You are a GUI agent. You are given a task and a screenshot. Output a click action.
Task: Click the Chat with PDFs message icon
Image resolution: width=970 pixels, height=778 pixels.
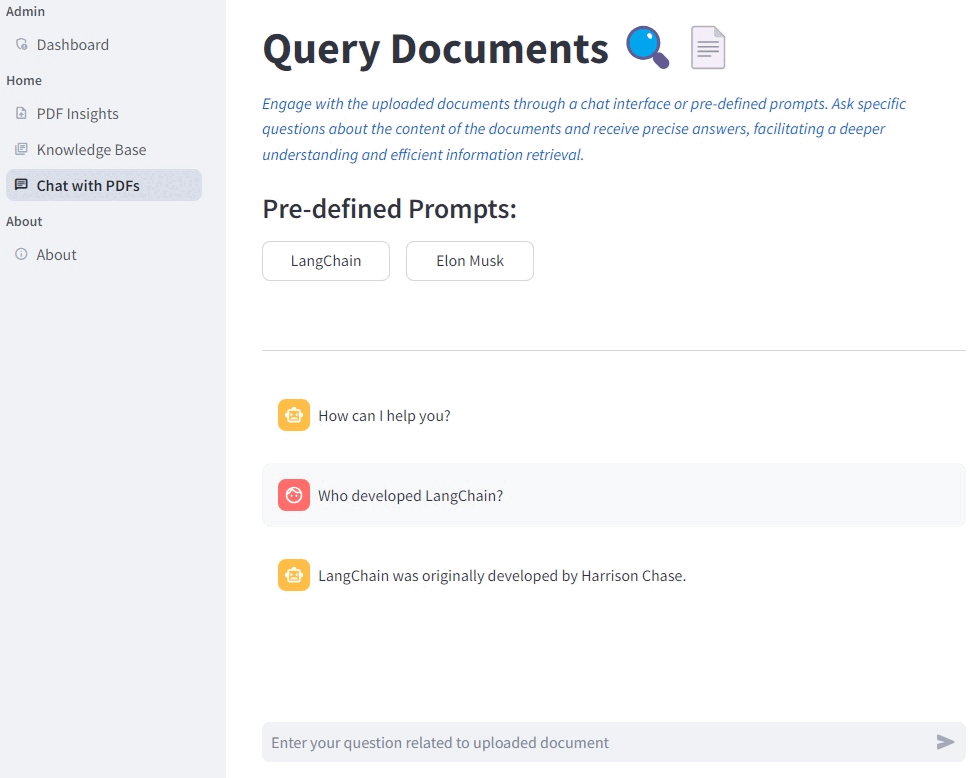[x=22, y=185]
